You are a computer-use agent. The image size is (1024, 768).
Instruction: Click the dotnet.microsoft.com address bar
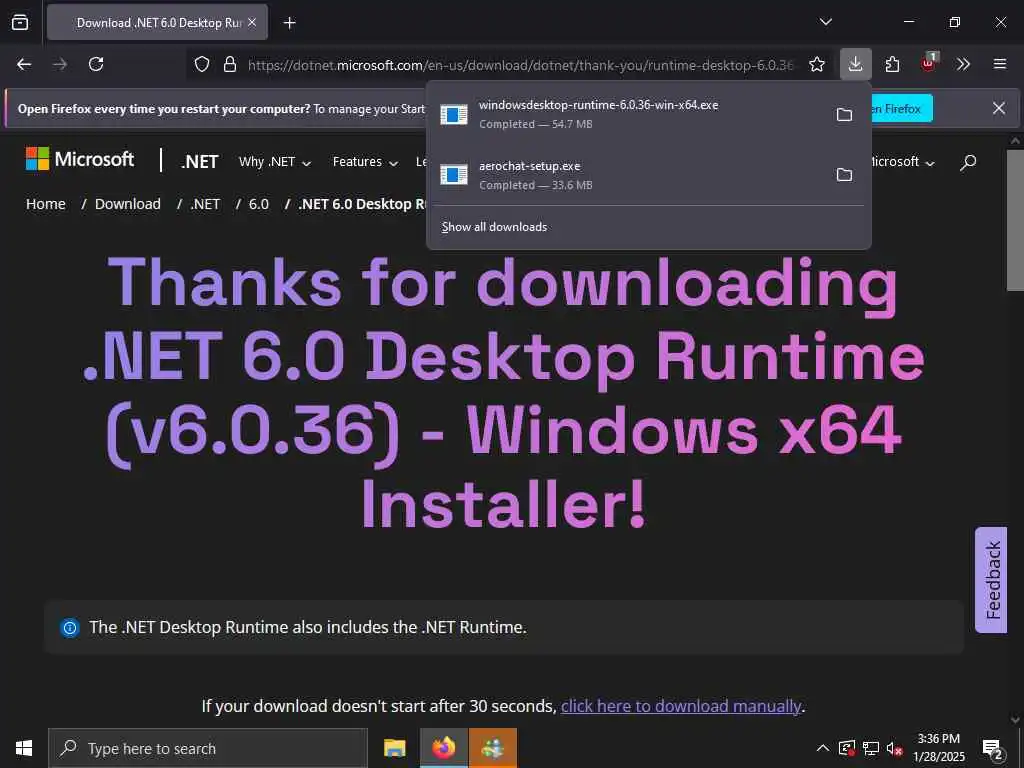520,65
